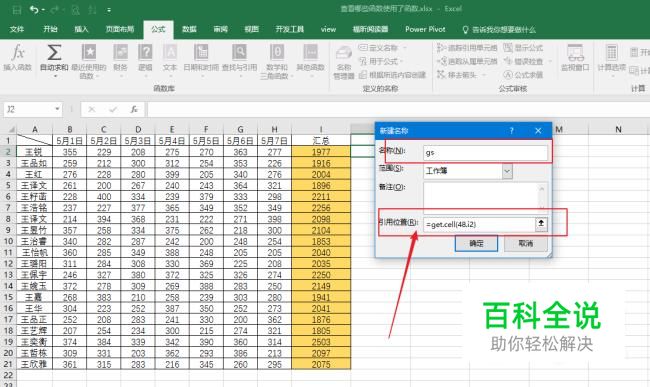Switch to the 文件 (File) tab

[17, 29]
